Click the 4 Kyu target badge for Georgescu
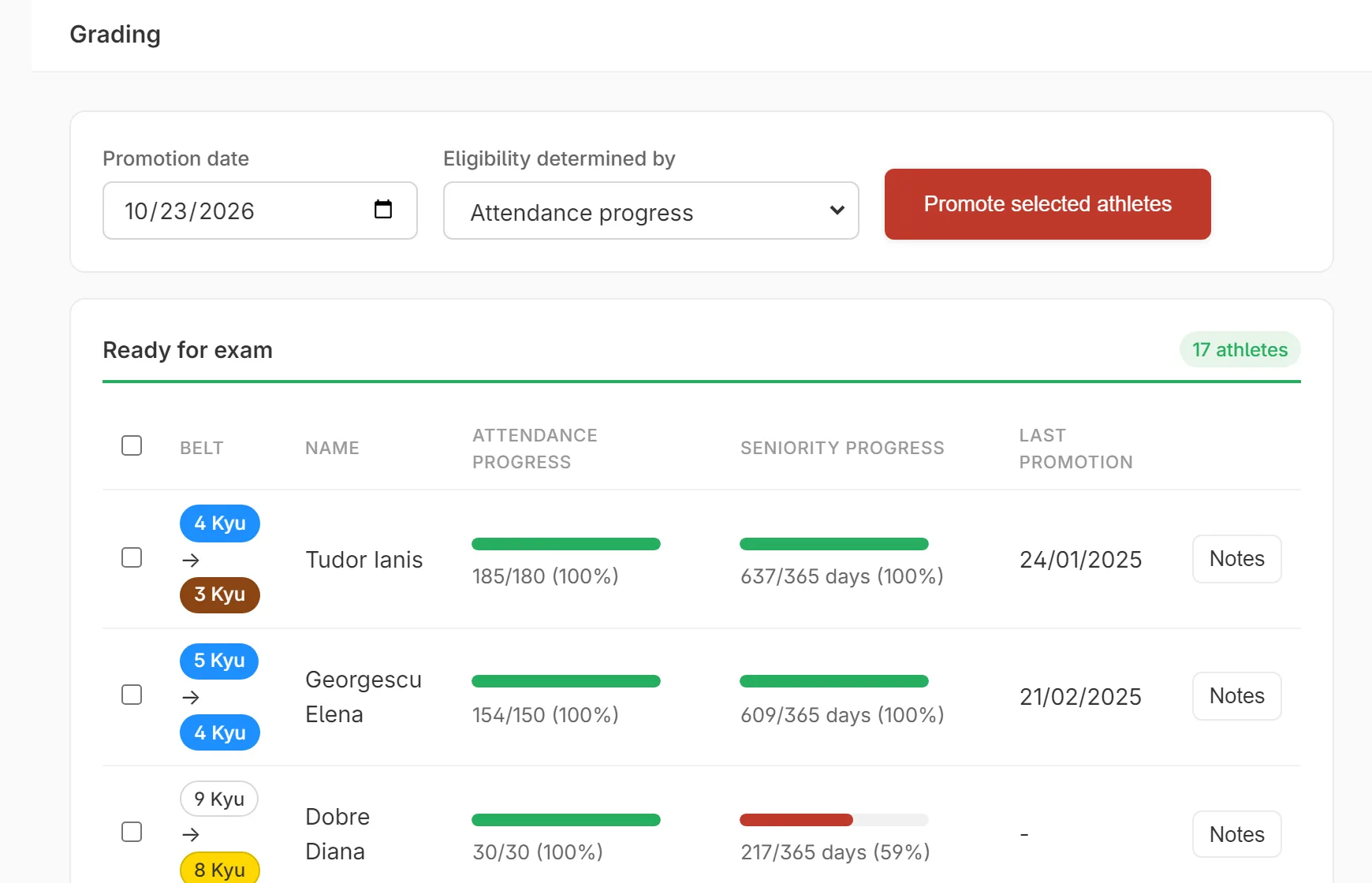 point(220,732)
